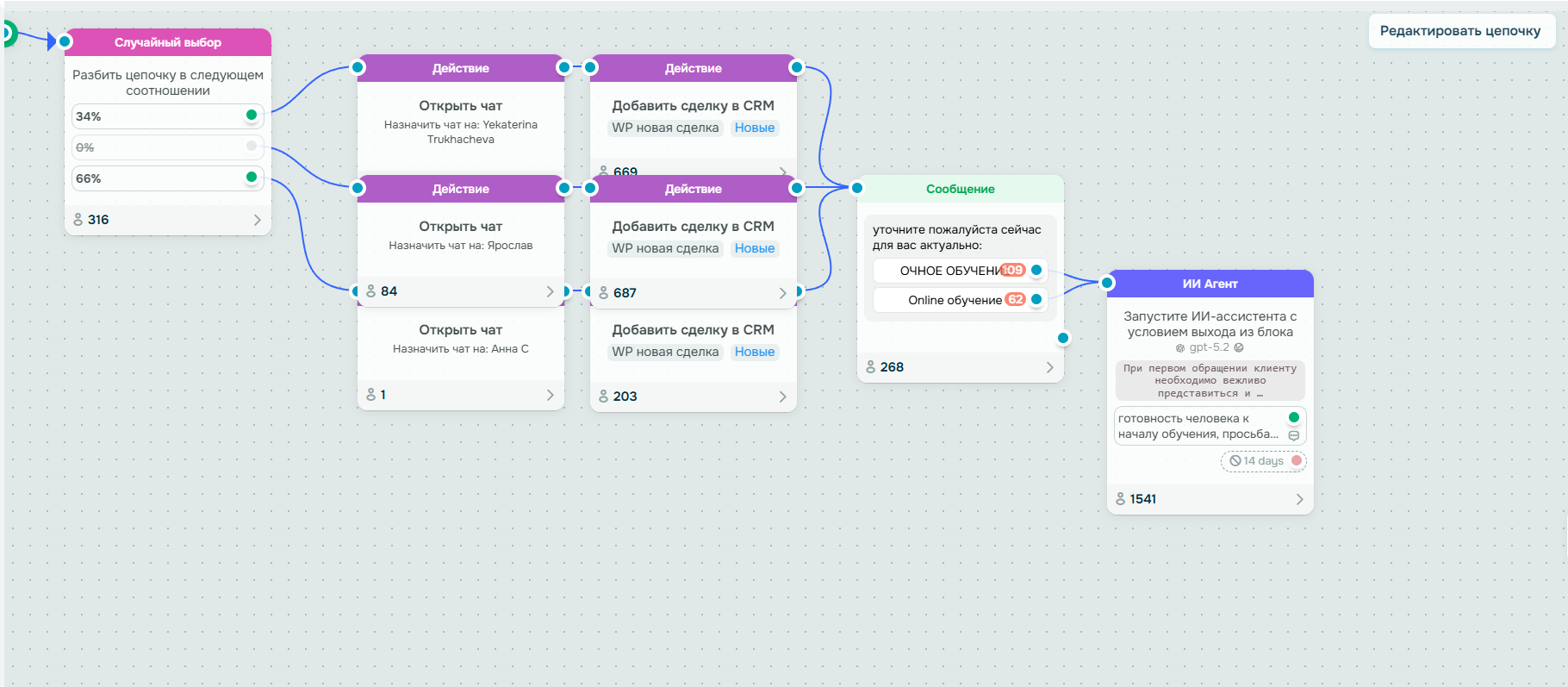1568x687 pixels.
Task: Expand the Случайный выбор block stats chevron
Action: coord(257,220)
